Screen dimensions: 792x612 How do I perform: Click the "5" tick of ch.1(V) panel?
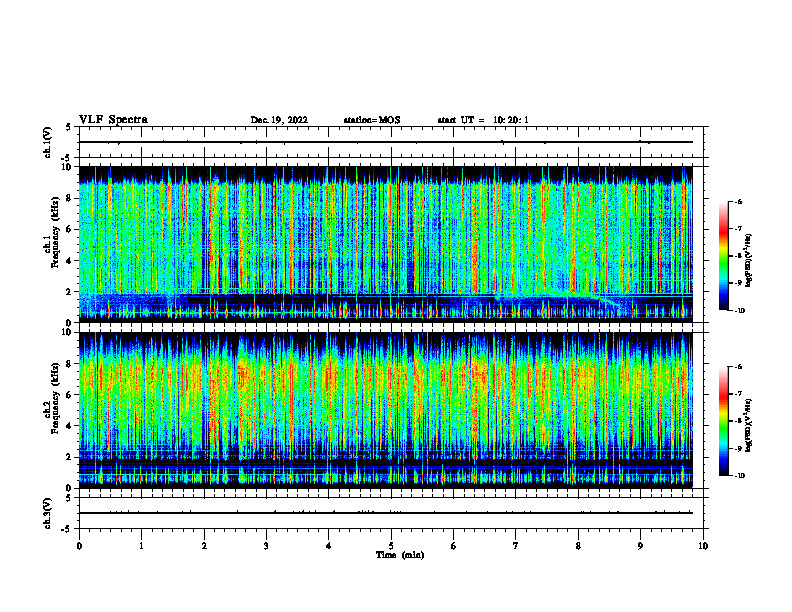[69, 128]
